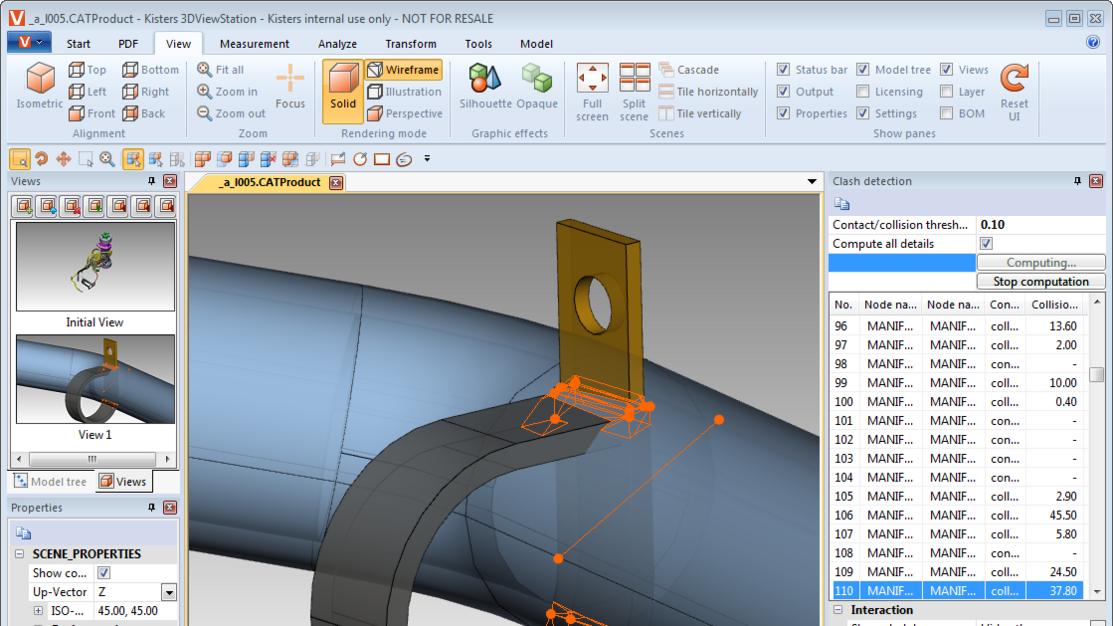Viewport: 1113px width, 626px height.
Task: Align view to Right
Action: pos(146,92)
